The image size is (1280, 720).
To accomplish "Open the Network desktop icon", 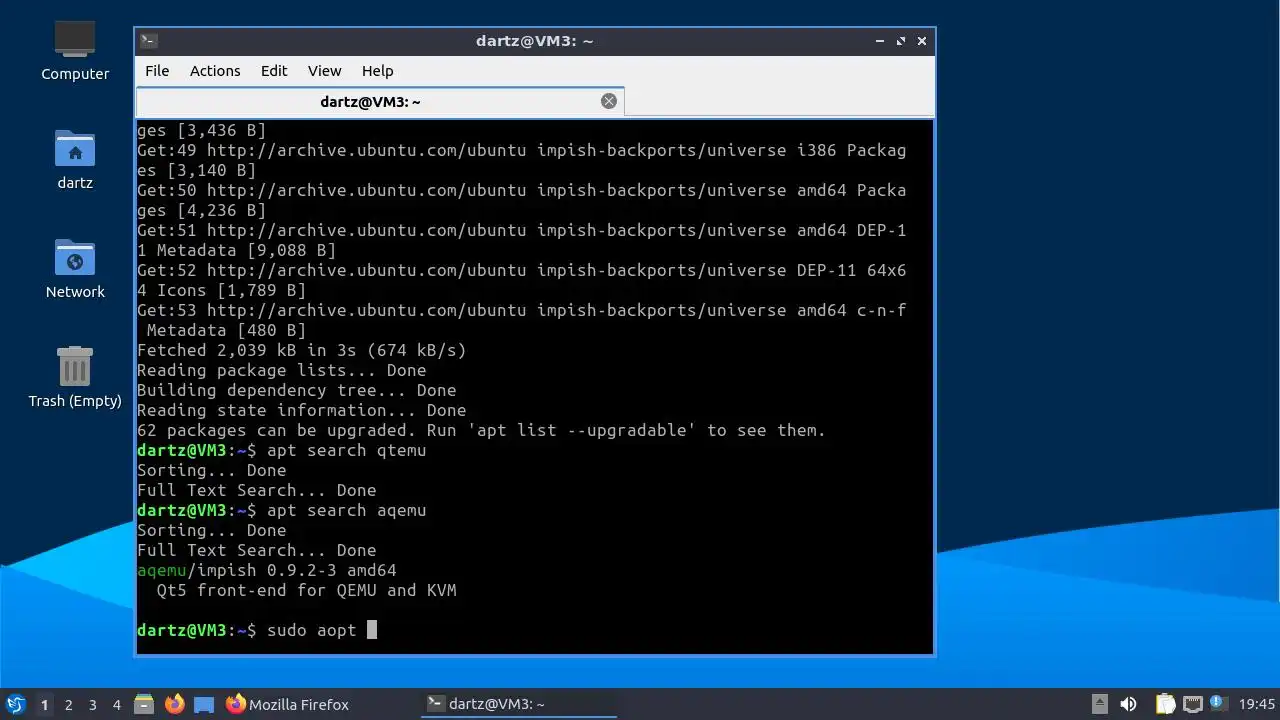I will coord(75,269).
